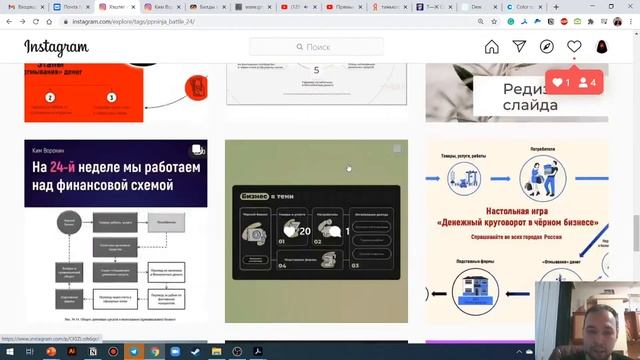Switch to the second Instagram tab

click(x=162, y=7)
